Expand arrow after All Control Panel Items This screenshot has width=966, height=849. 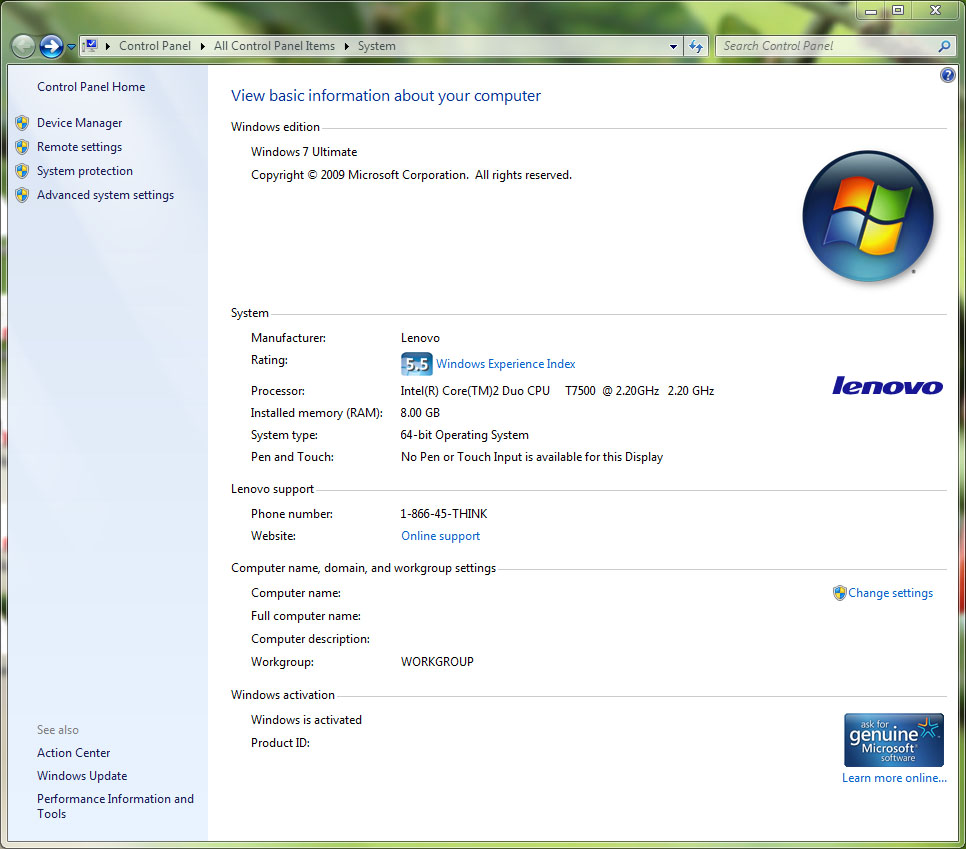[x=347, y=46]
